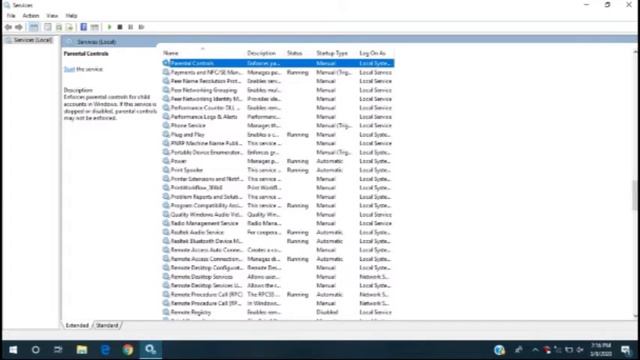Click the gear icon beside Plug and Play

(x=166, y=134)
